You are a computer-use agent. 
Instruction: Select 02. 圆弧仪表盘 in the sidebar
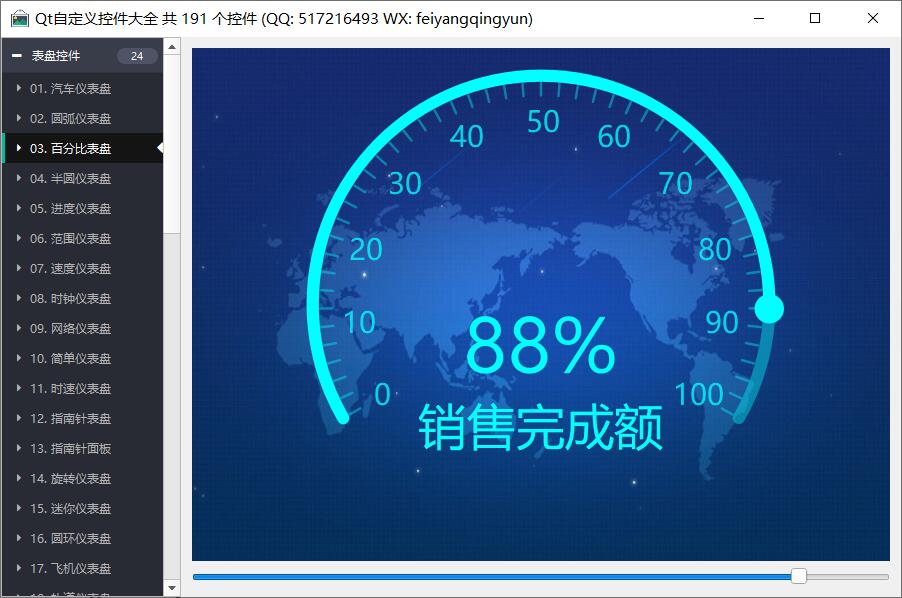point(70,119)
